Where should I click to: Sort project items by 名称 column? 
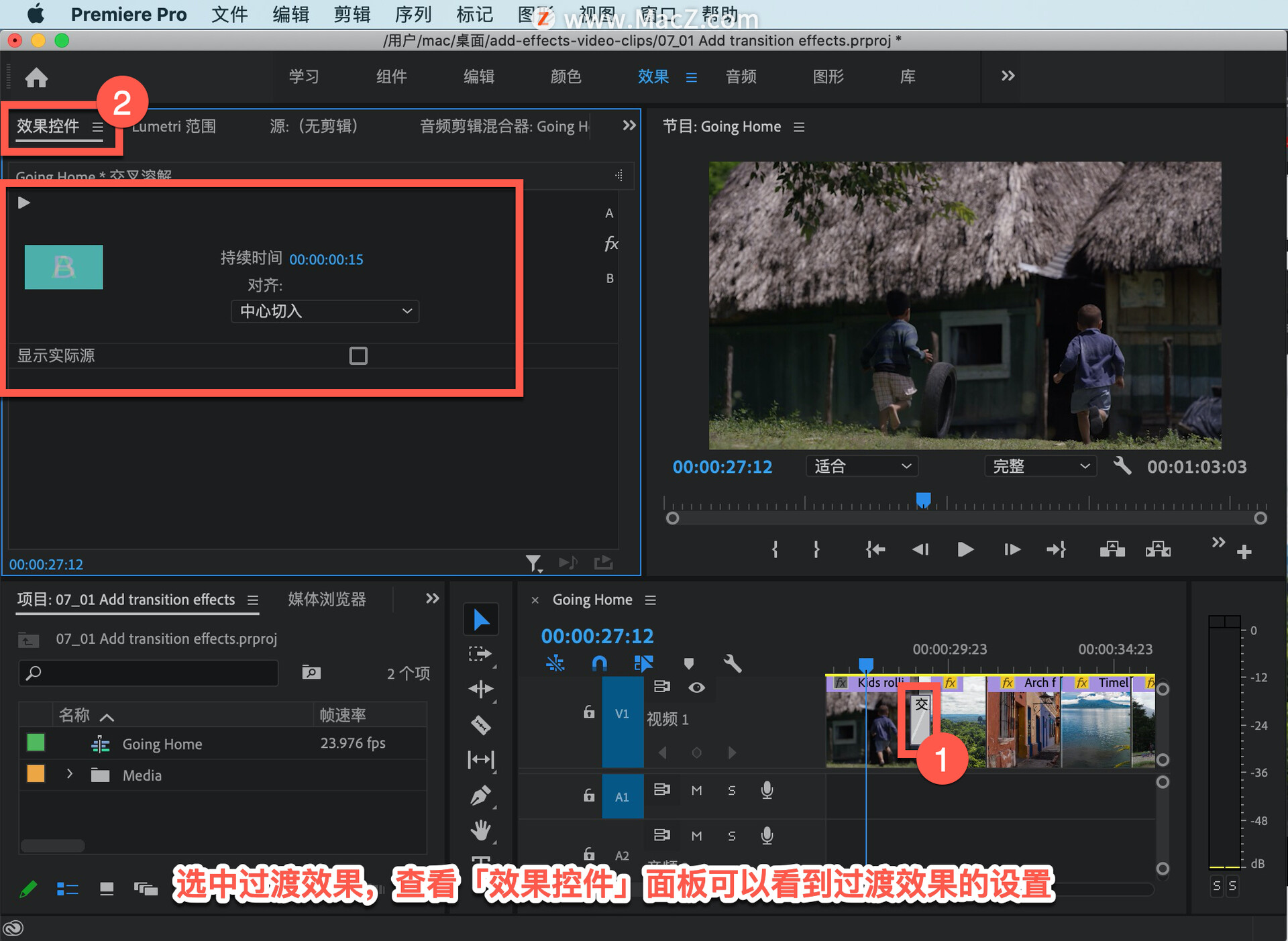pos(74,715)
